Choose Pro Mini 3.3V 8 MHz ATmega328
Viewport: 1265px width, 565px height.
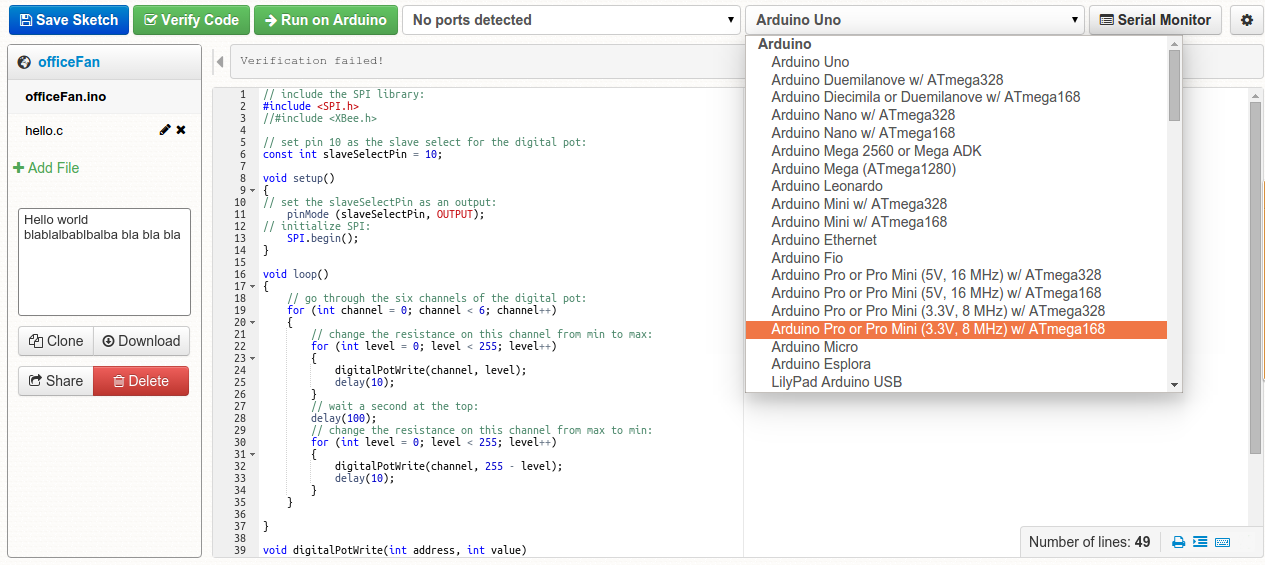tap(956, 311)
